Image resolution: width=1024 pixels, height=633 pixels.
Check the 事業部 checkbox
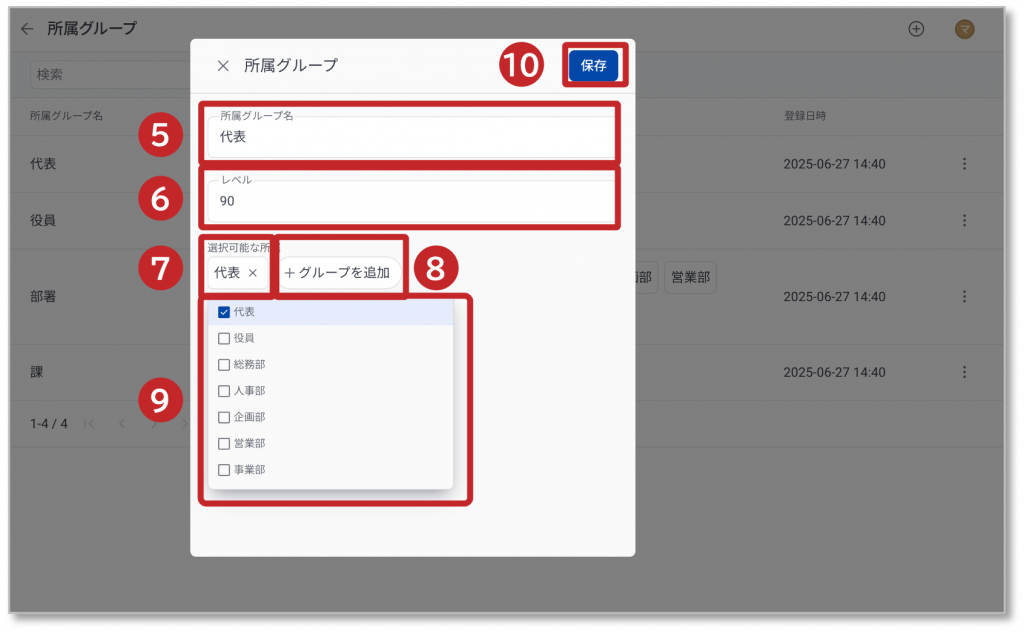pos(224,470)
